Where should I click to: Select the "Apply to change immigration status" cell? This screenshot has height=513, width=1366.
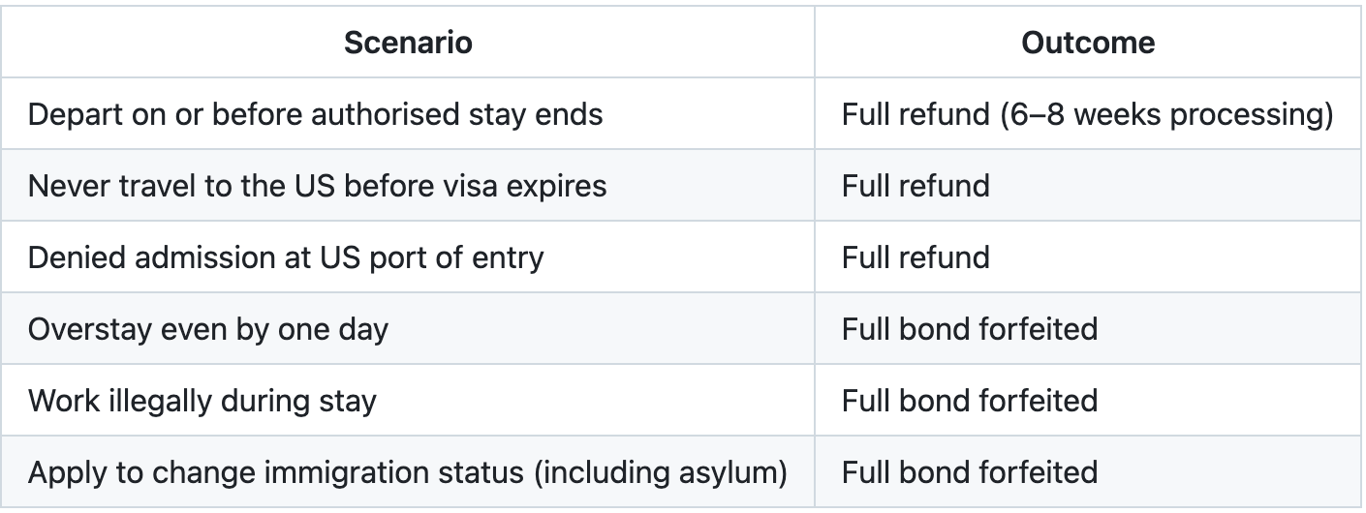(407, 471)
